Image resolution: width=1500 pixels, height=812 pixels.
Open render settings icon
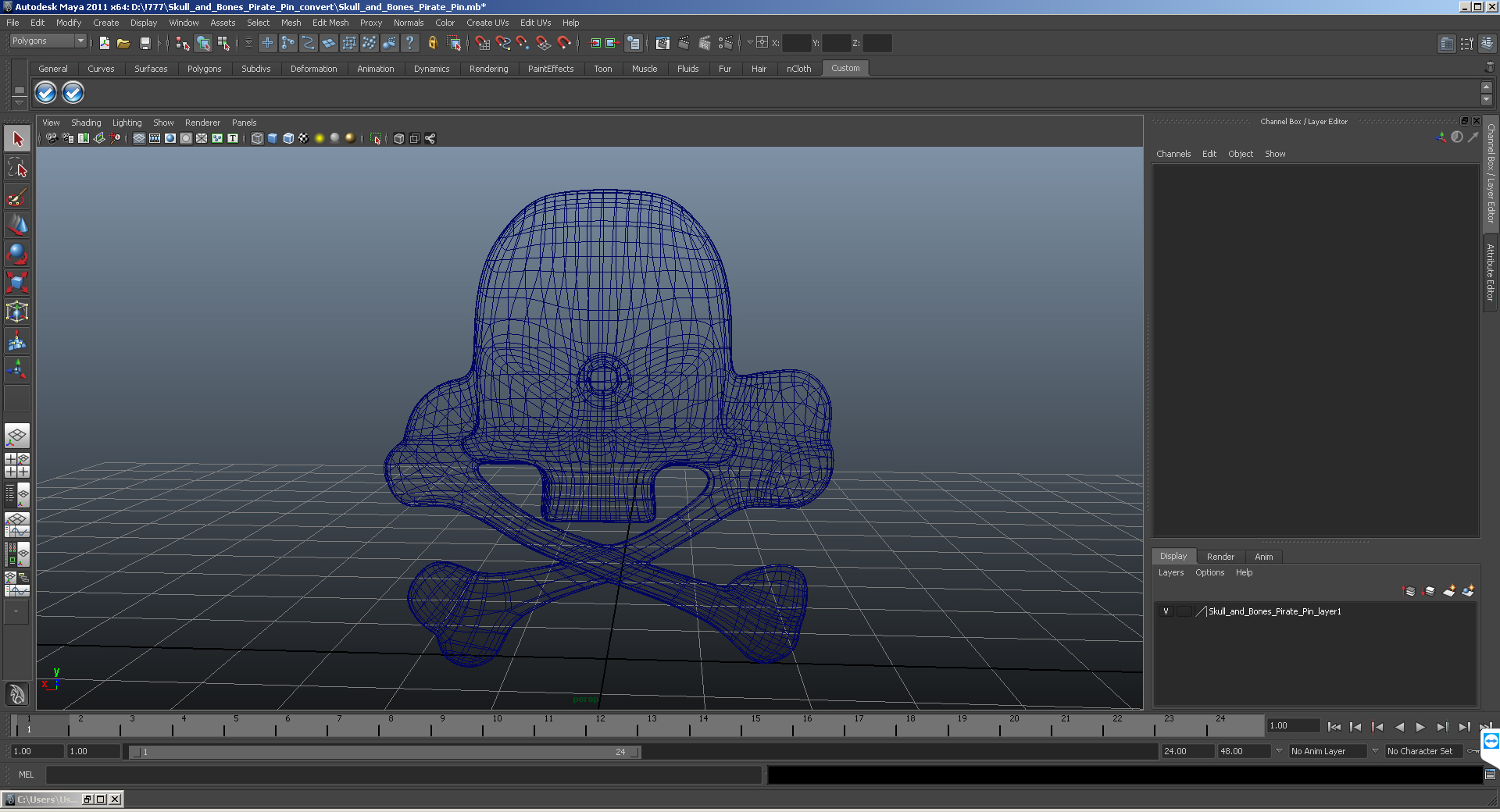[x=725, y=43]
